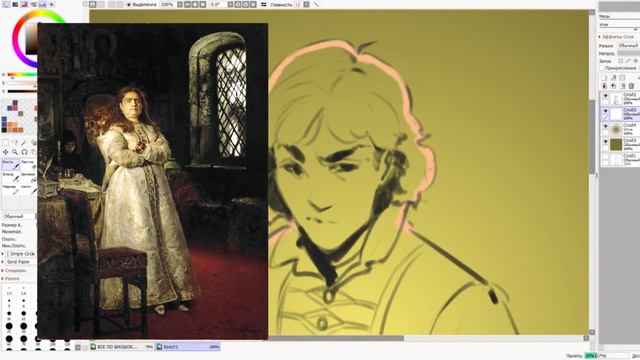Select the lasso selection tool
This screenshot has width=640, height=360.
[x=15, y=142]
